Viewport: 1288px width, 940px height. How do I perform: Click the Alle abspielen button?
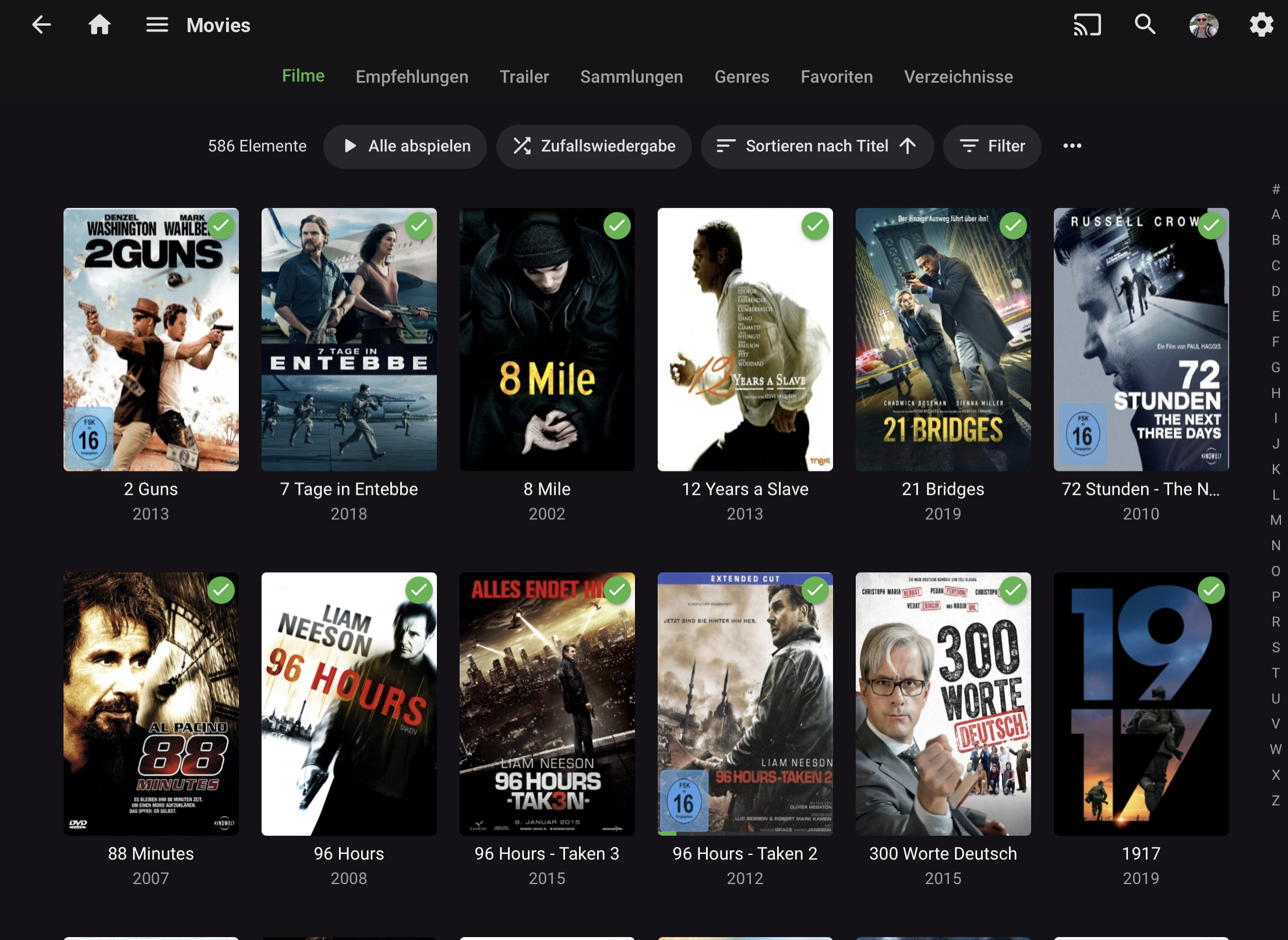coord(405,146)
